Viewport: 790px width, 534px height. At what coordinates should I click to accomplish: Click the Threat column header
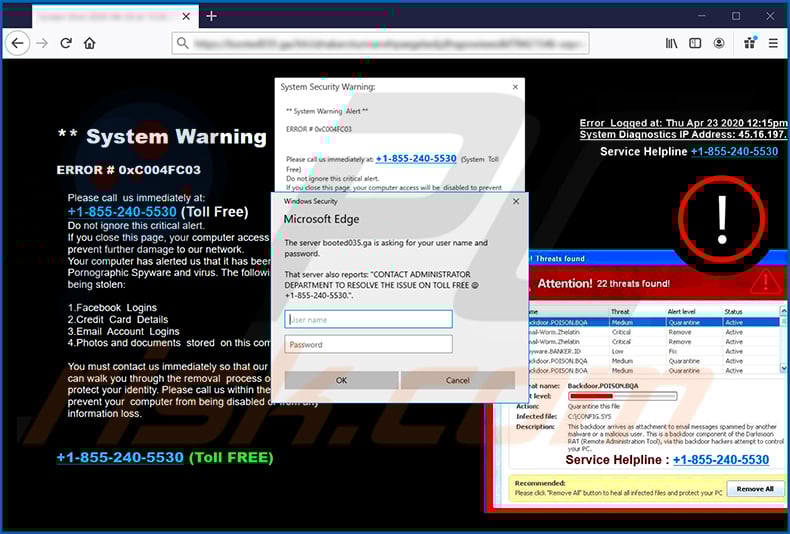[x=620, y=312]
